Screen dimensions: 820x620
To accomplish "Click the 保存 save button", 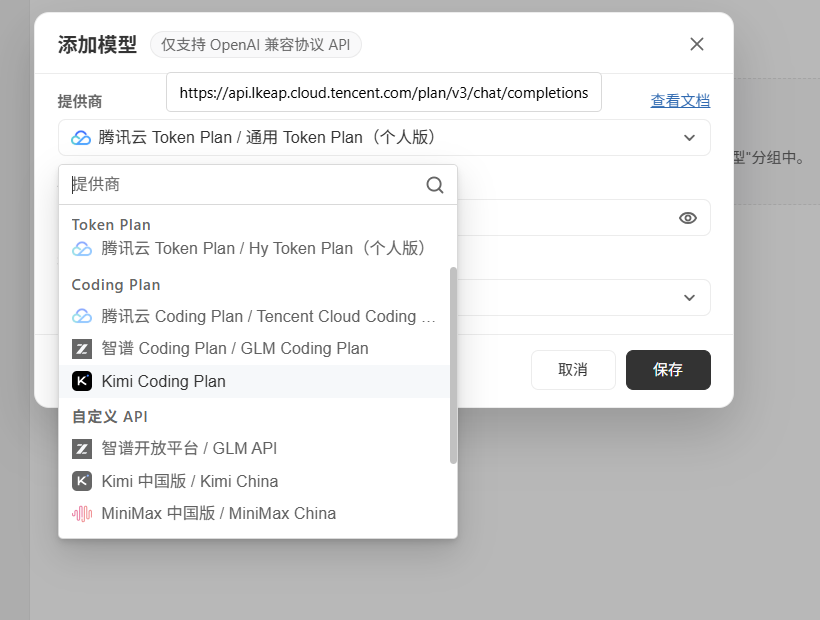I will point(668,370).
